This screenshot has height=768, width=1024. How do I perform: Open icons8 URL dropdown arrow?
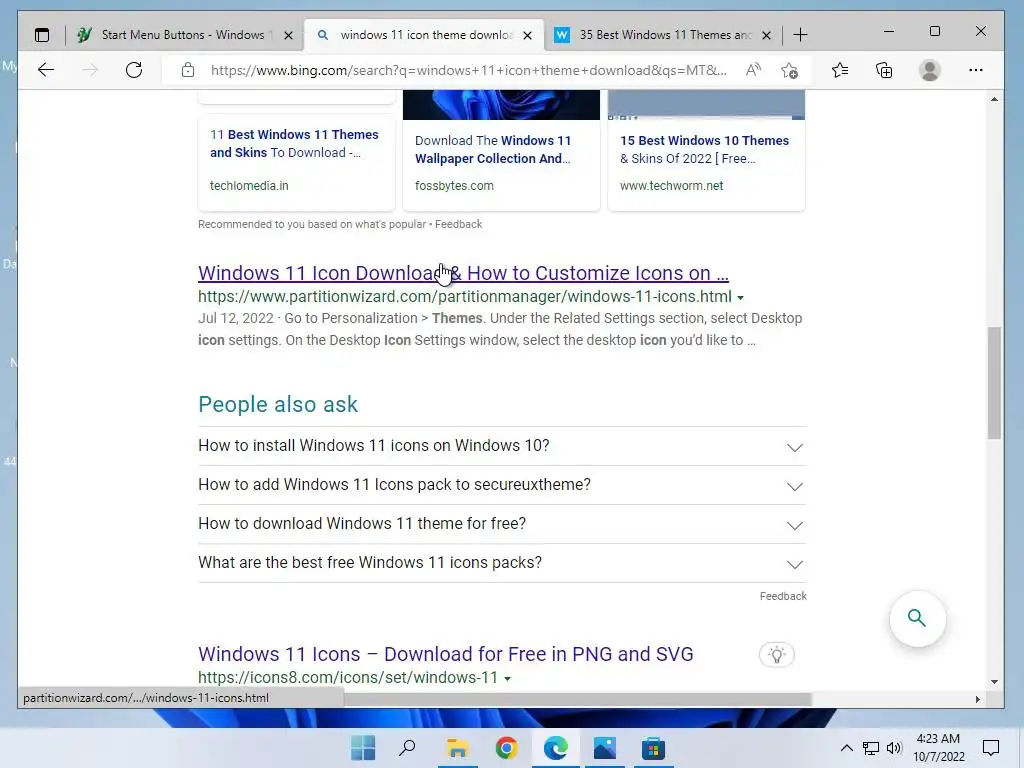pyautogui.click(x=507, y=679)
